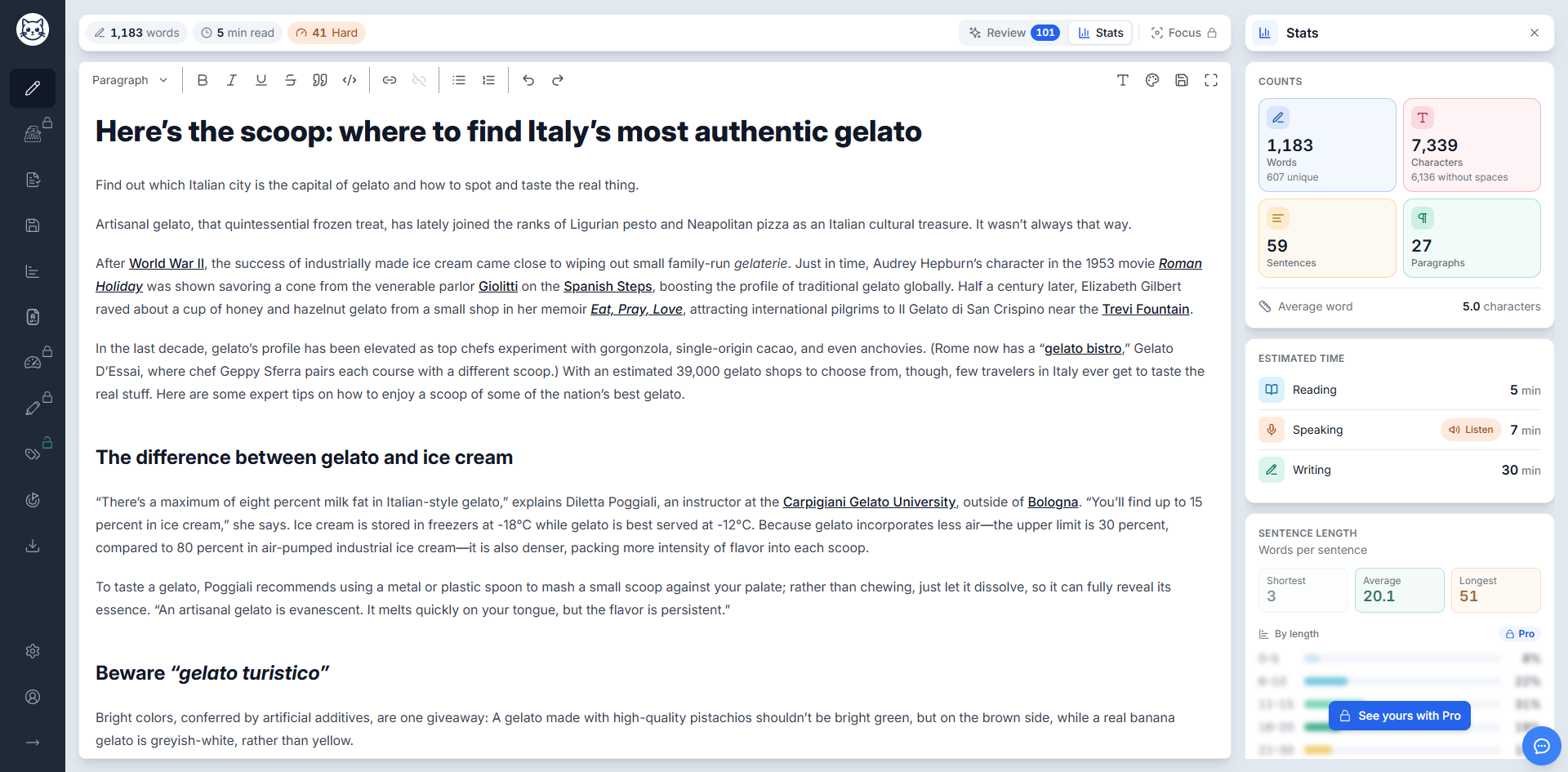Follow the Bologna link
Image resolution: width=1568 pixels, height=772 pixels.
click(1053, 502)
